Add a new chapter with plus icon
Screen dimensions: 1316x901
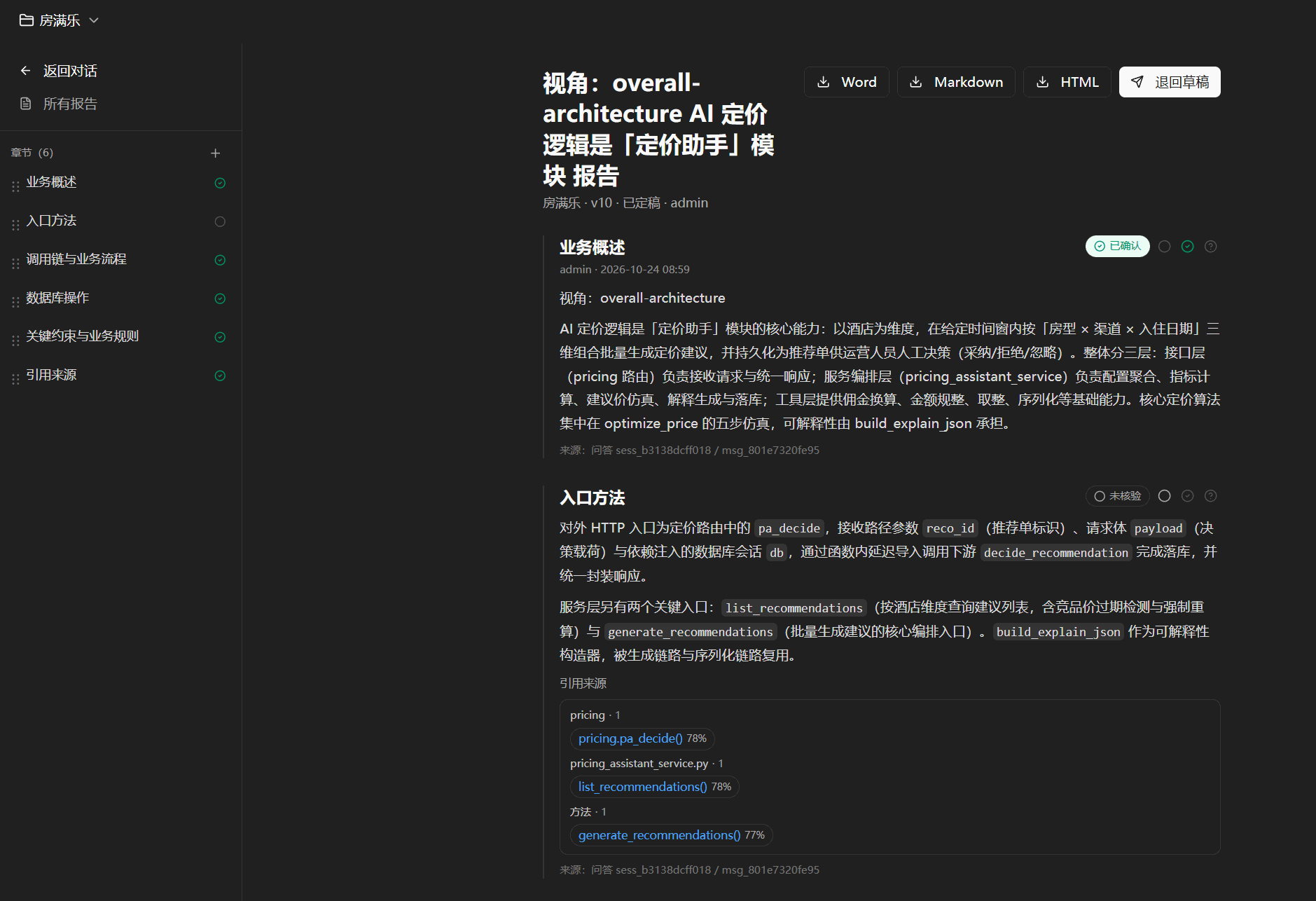pos(215,153)
